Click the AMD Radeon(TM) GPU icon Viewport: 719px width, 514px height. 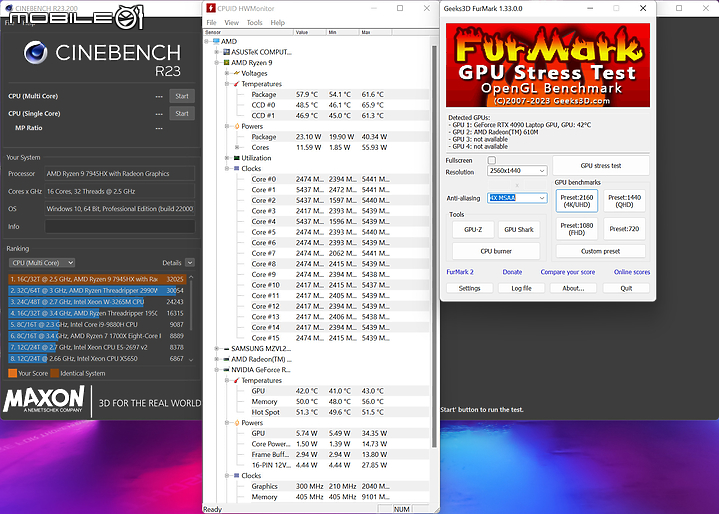tap(227, 359)
